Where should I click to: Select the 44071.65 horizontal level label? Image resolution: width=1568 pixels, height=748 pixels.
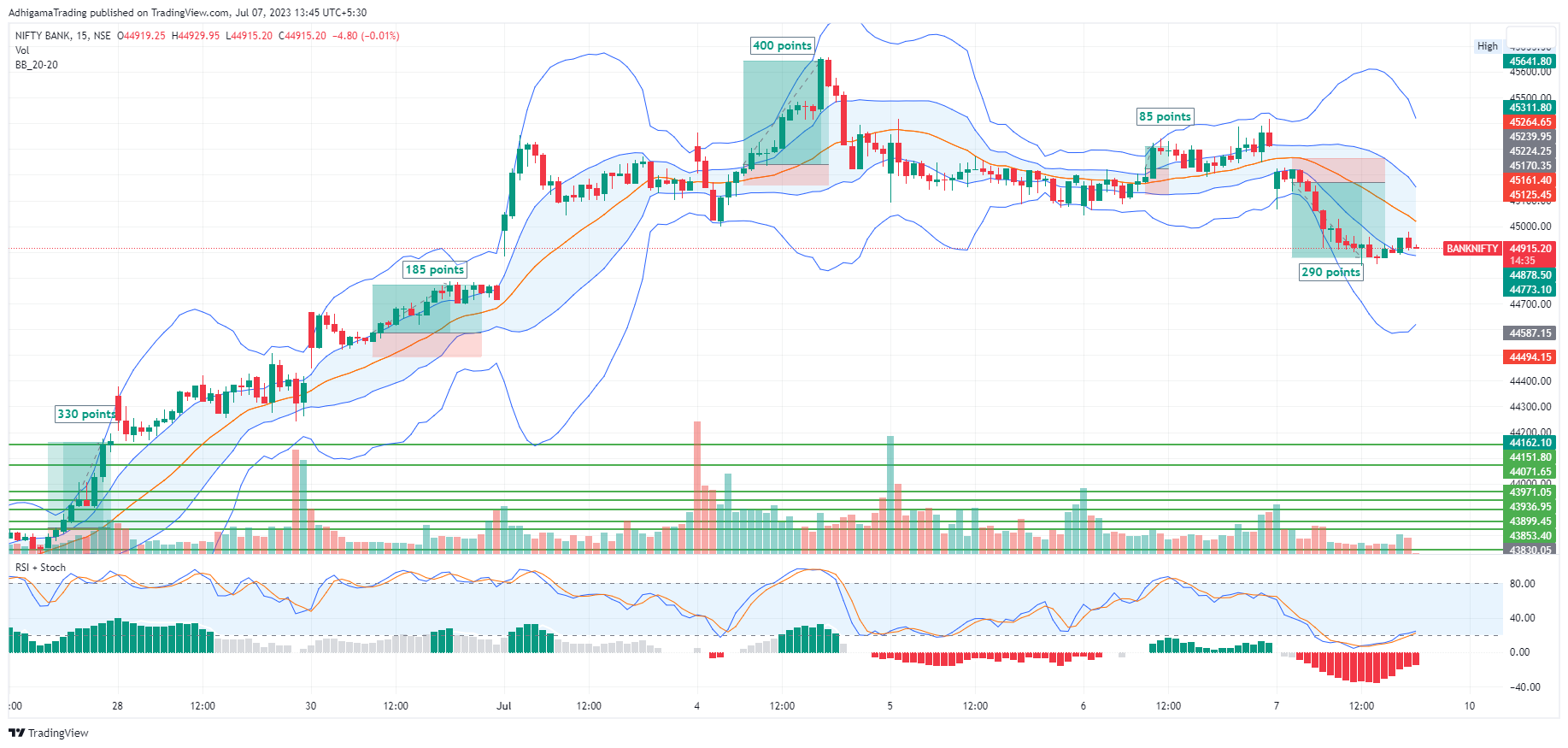[1530, 472]
